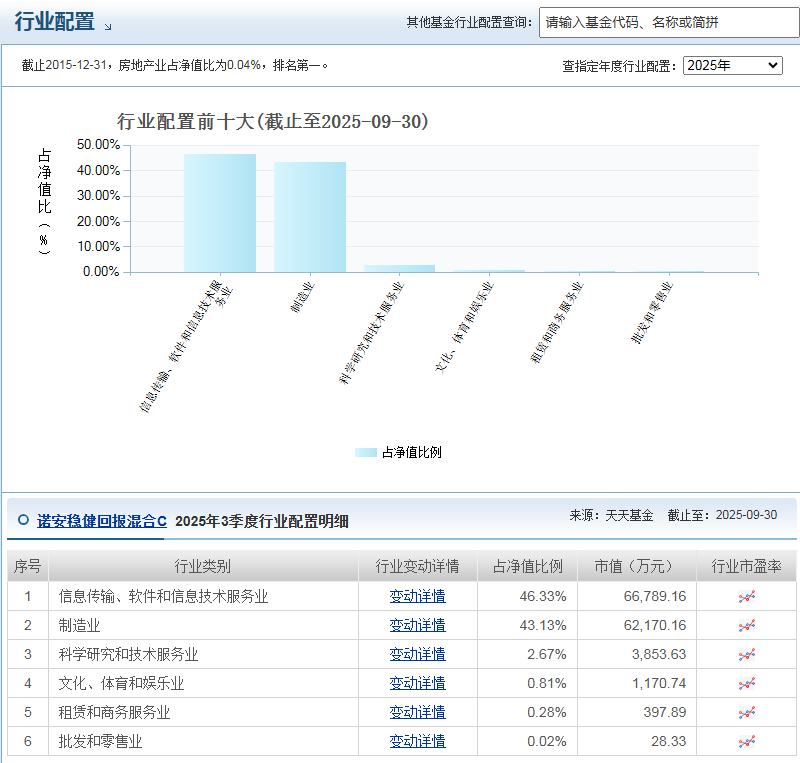800x763 pixels.
Task: Click the 0.81% cell
Action: click(527, 683)
